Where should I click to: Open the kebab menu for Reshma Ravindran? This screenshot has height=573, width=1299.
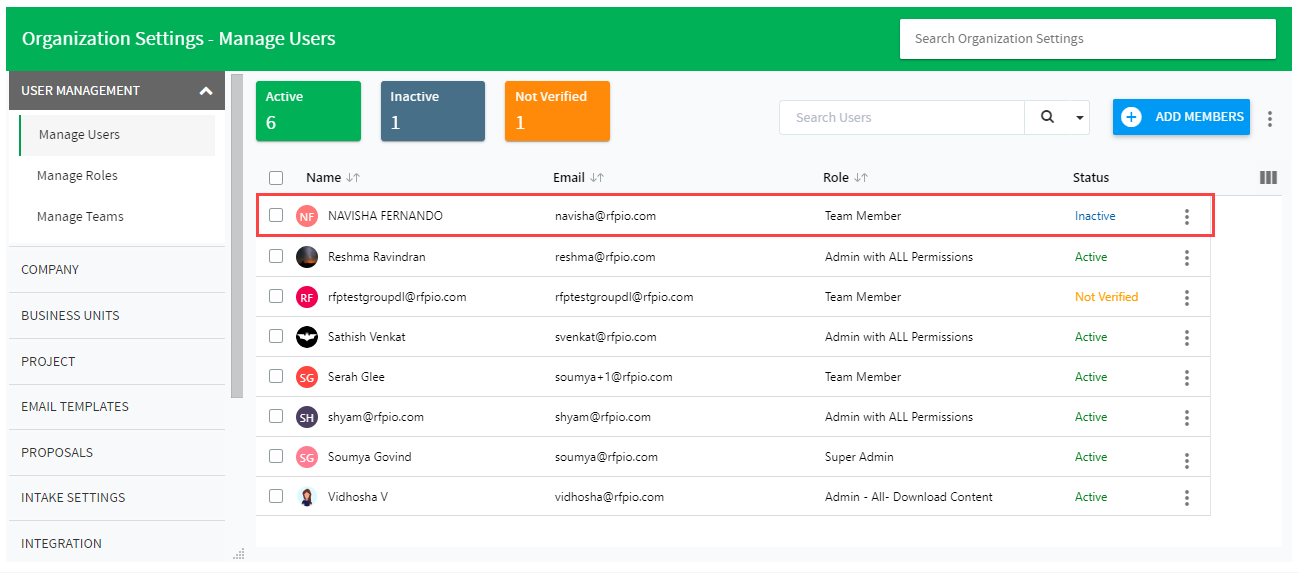[1187, 258]
